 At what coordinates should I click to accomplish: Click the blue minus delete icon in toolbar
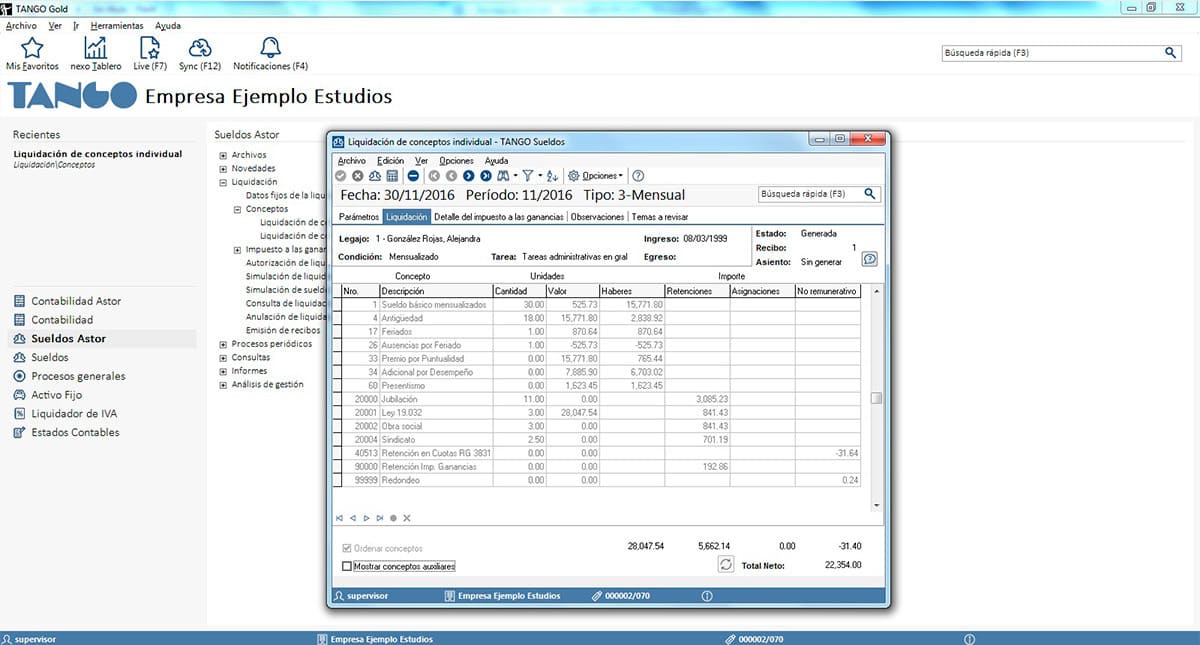[x=413, y=175]
